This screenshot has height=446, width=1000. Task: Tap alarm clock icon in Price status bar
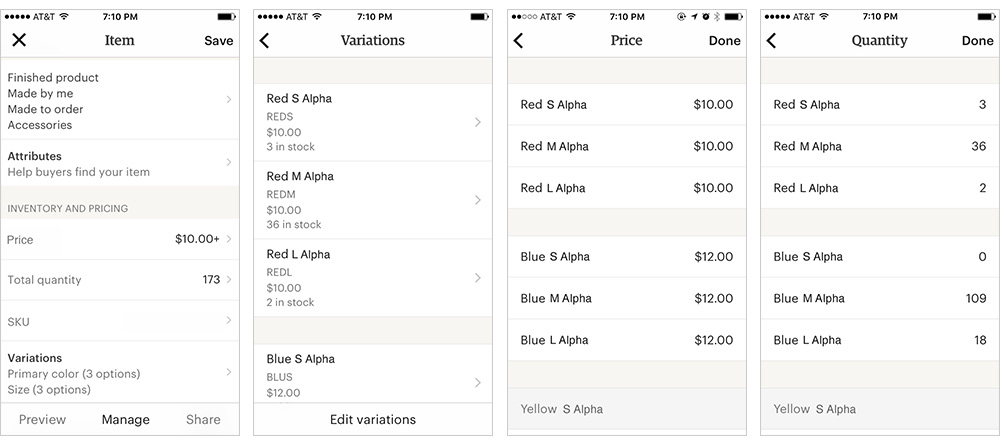705,17
